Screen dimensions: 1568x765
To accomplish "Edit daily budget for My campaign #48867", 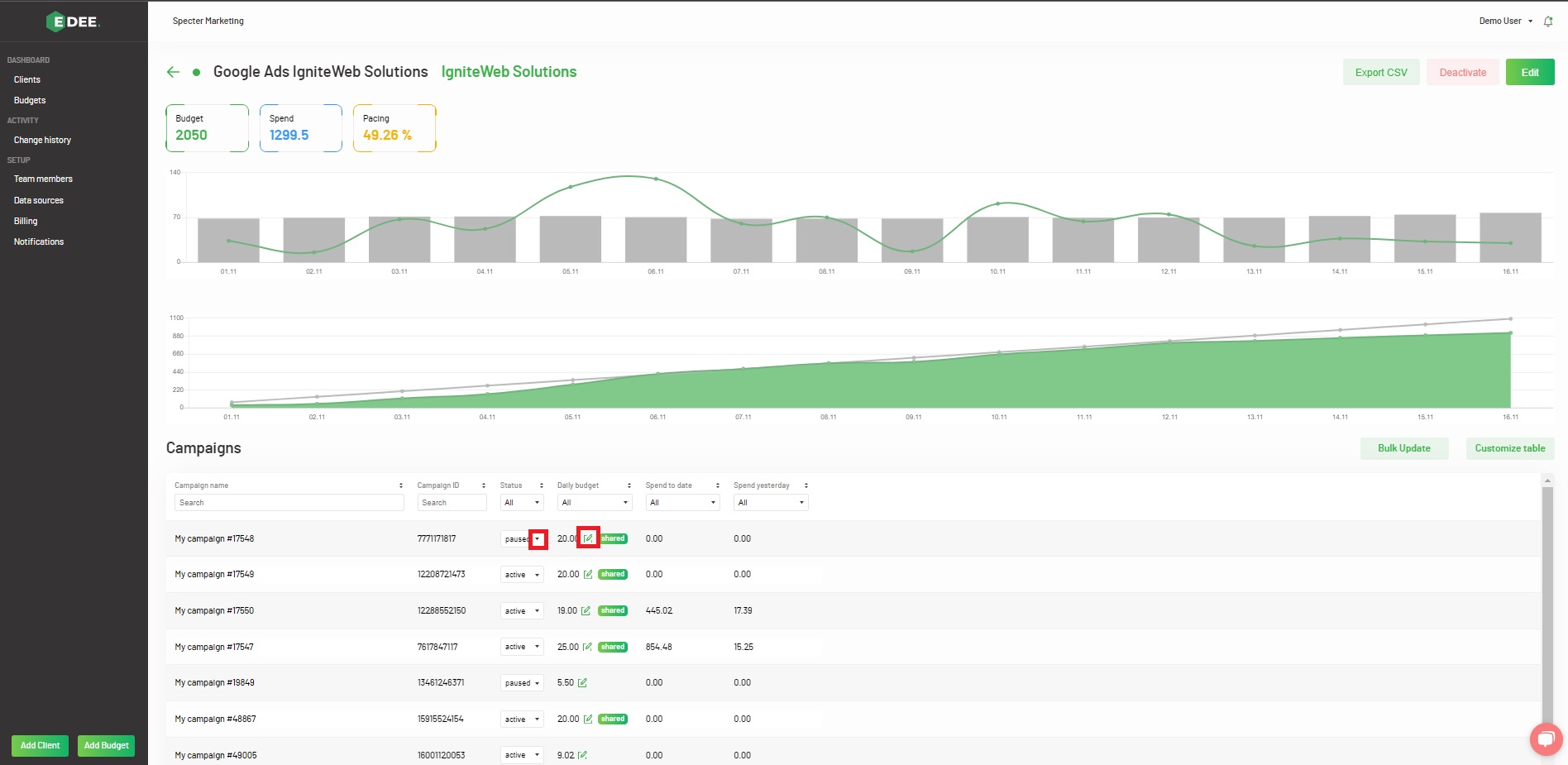I will click(x=588, y=720).
